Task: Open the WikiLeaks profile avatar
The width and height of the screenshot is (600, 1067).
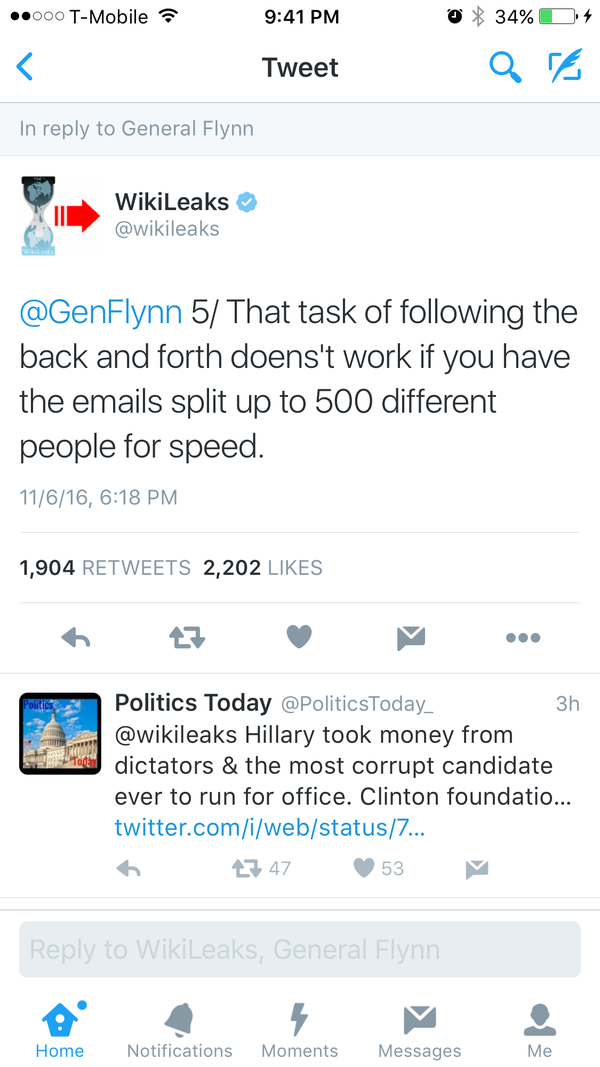Action: click(x=60, y=216)
